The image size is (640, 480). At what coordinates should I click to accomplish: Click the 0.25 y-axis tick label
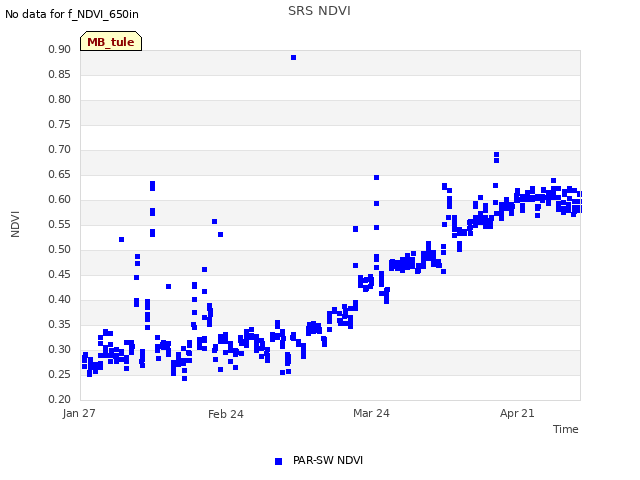point(60,374)
